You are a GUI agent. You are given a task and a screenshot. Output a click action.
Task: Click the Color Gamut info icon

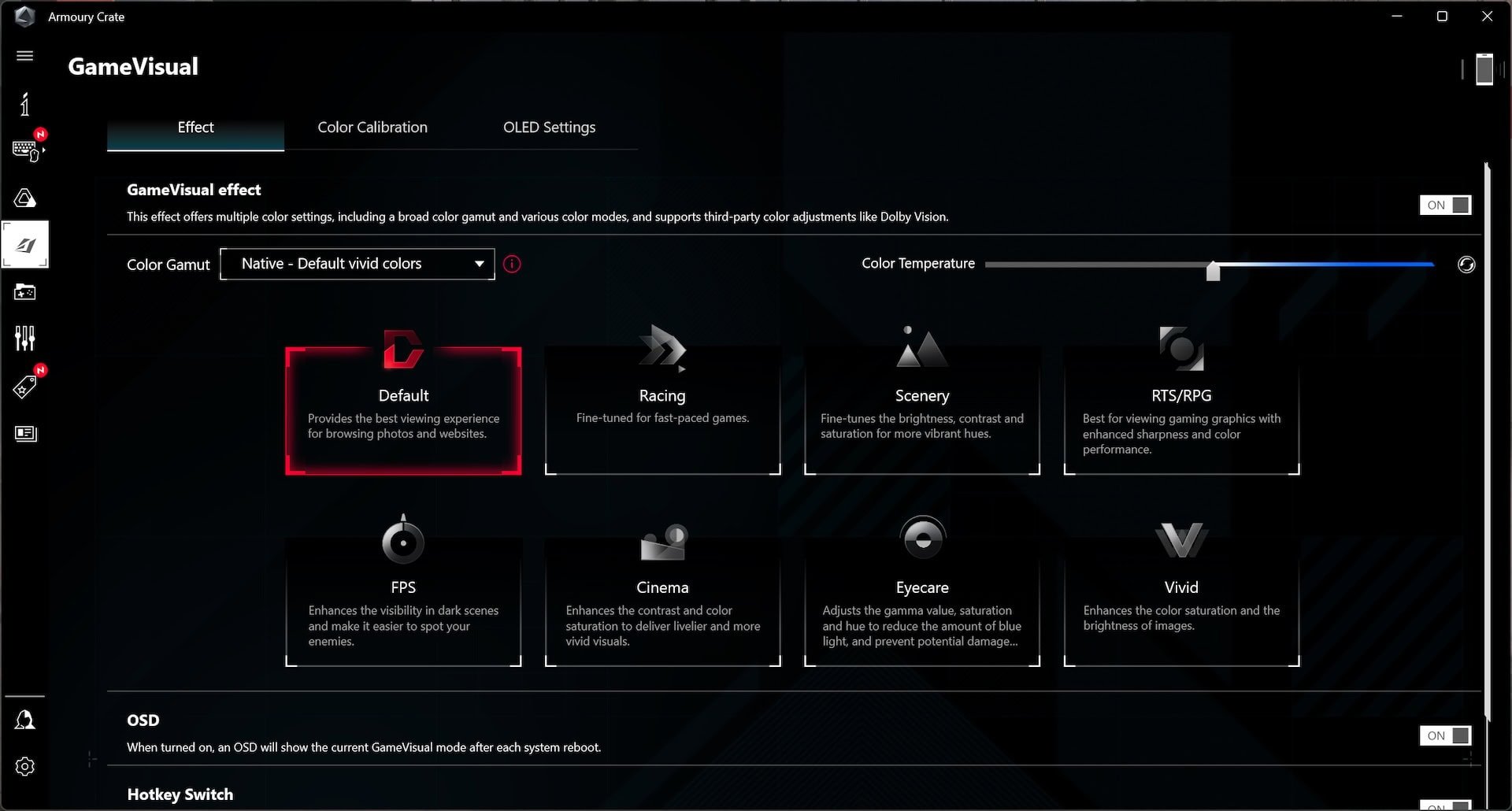point(512,265)
